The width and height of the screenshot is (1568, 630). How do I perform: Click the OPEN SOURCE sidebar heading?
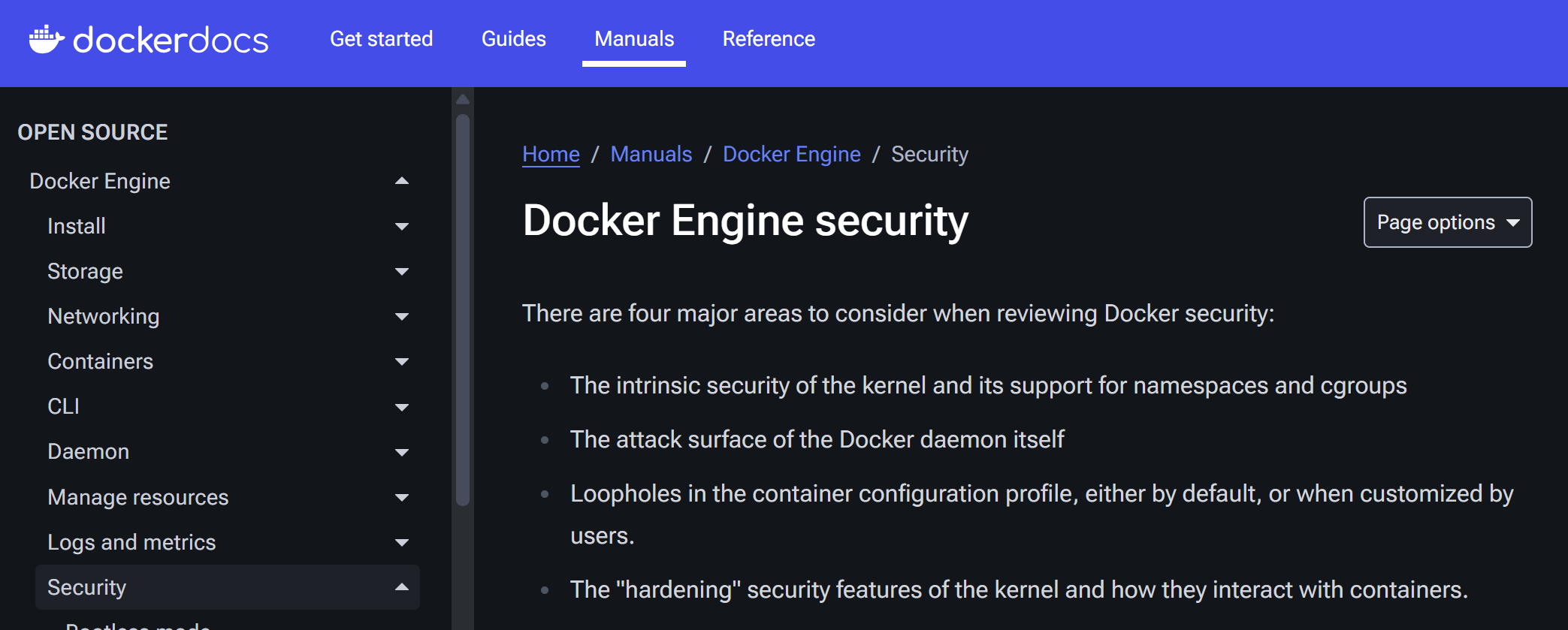(x=92, y=132)
